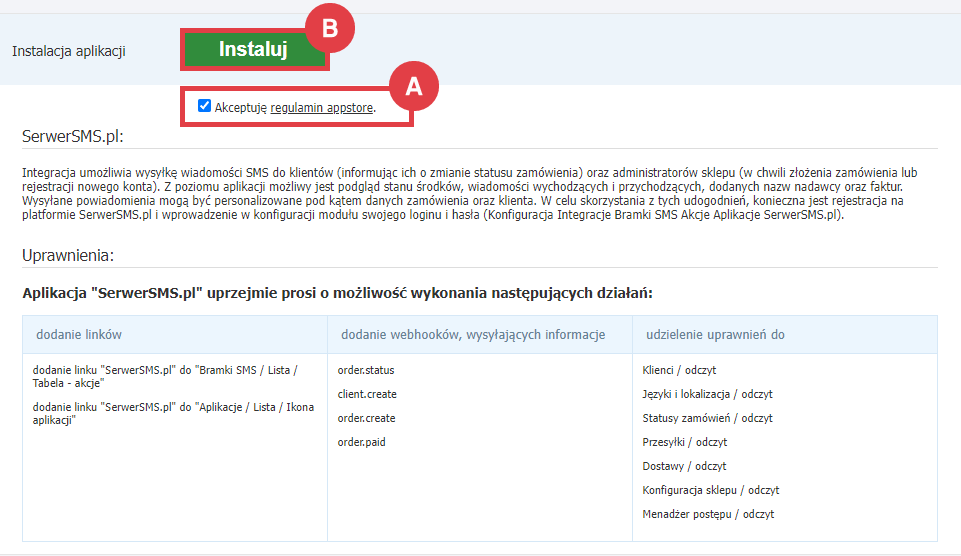The image size is (961, 556).
Task: Select 'Menadżer postępu / odczyt' permission
Action: [x=708, y=514]
